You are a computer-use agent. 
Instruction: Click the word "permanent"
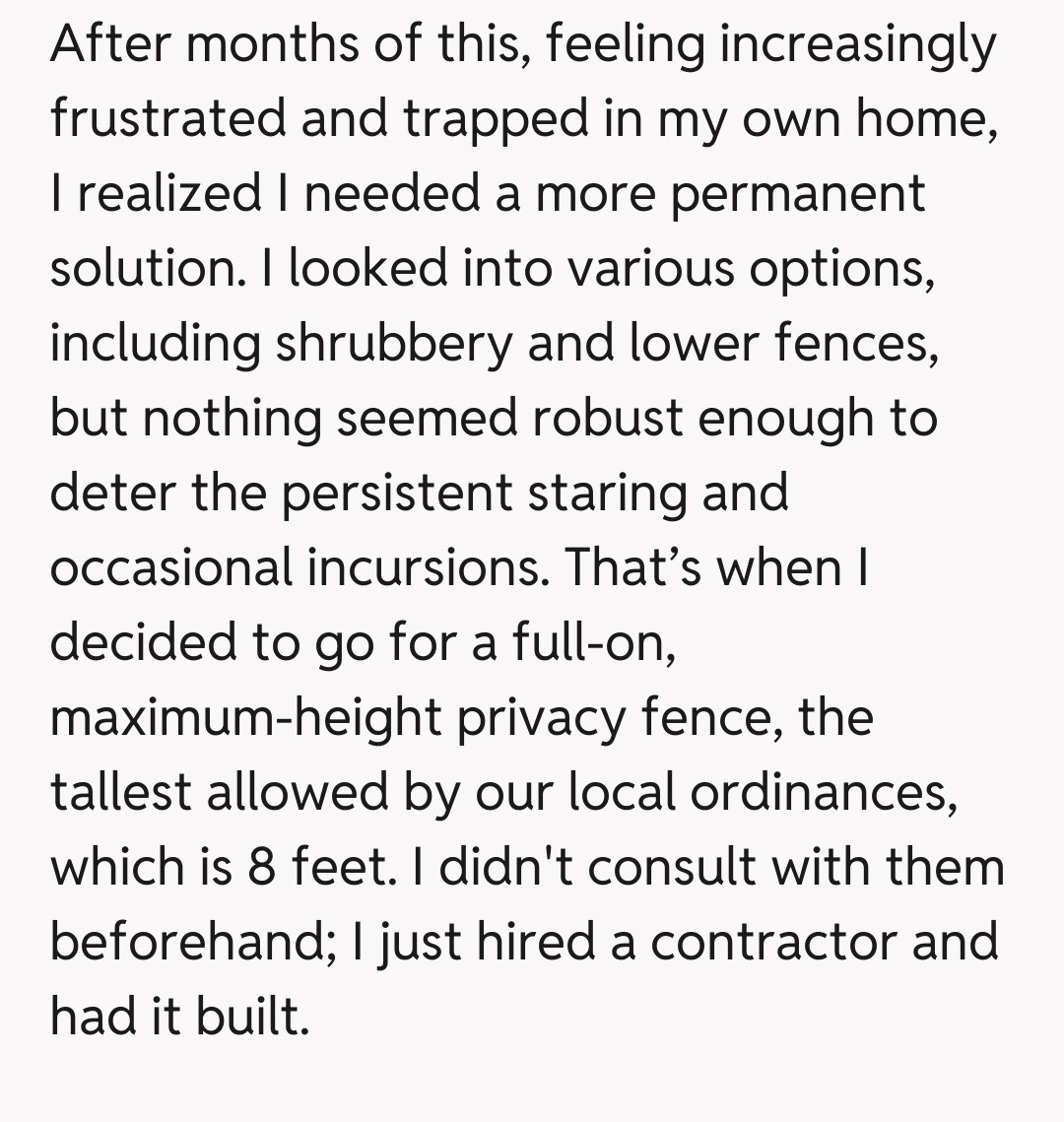(x=797, y=193)
